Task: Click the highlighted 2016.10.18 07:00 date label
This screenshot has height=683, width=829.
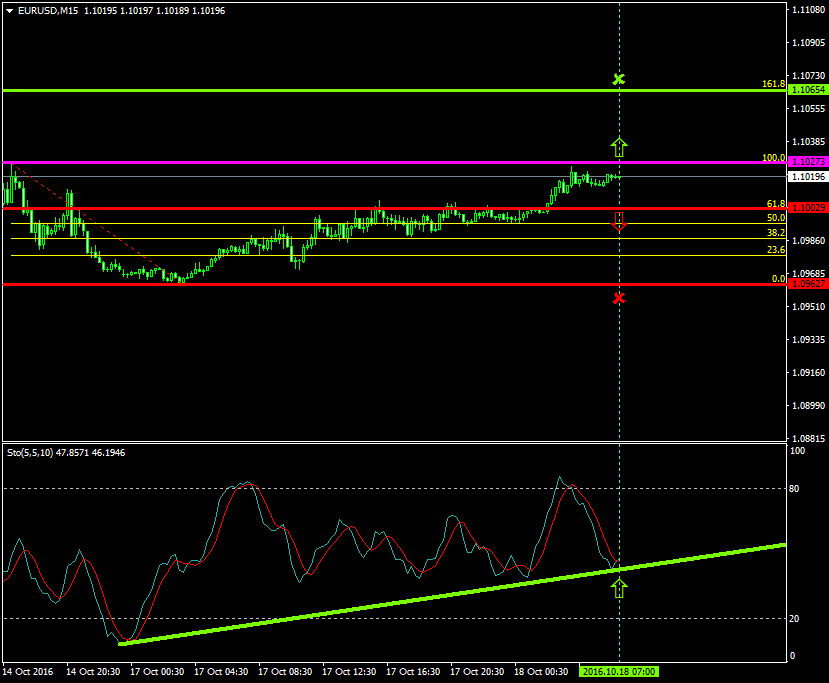Action: [x=619, y=672]
